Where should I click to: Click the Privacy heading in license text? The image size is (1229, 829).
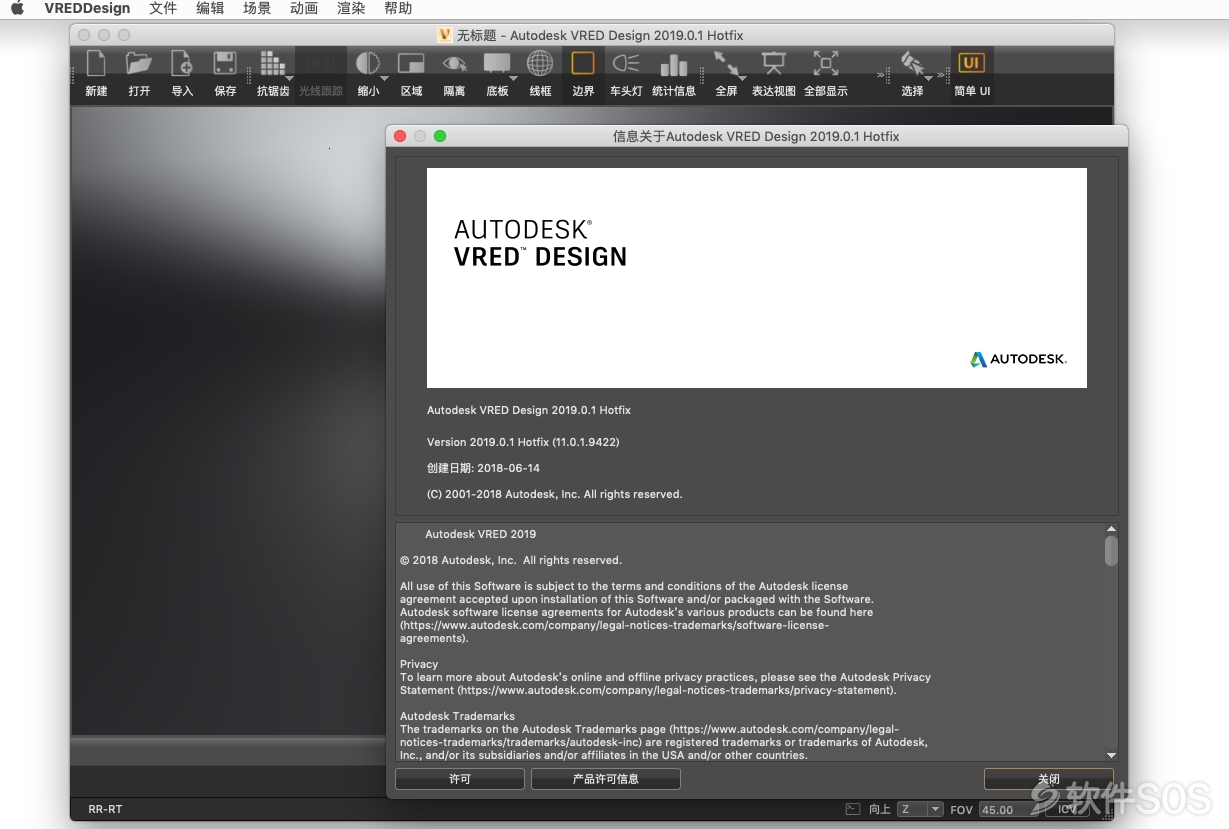coord(419,664)
